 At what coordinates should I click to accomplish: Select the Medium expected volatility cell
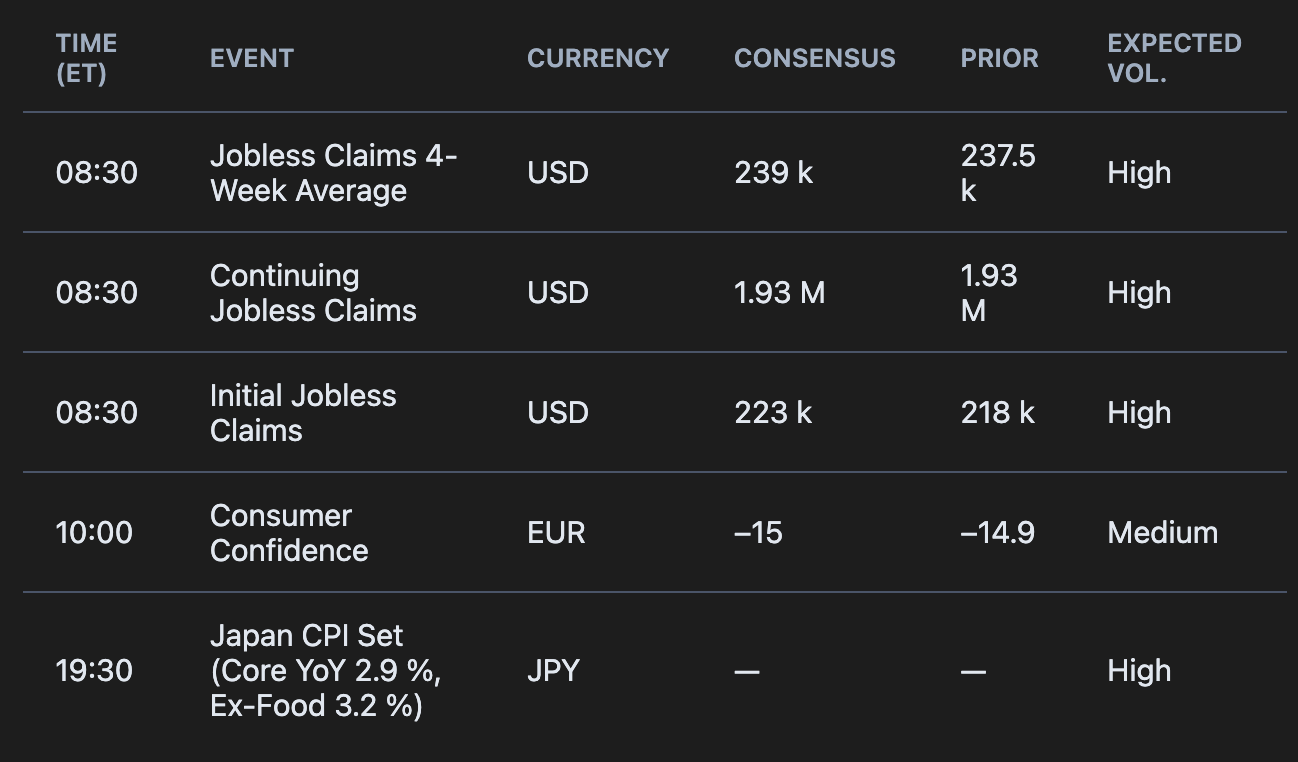point(1162,533)
